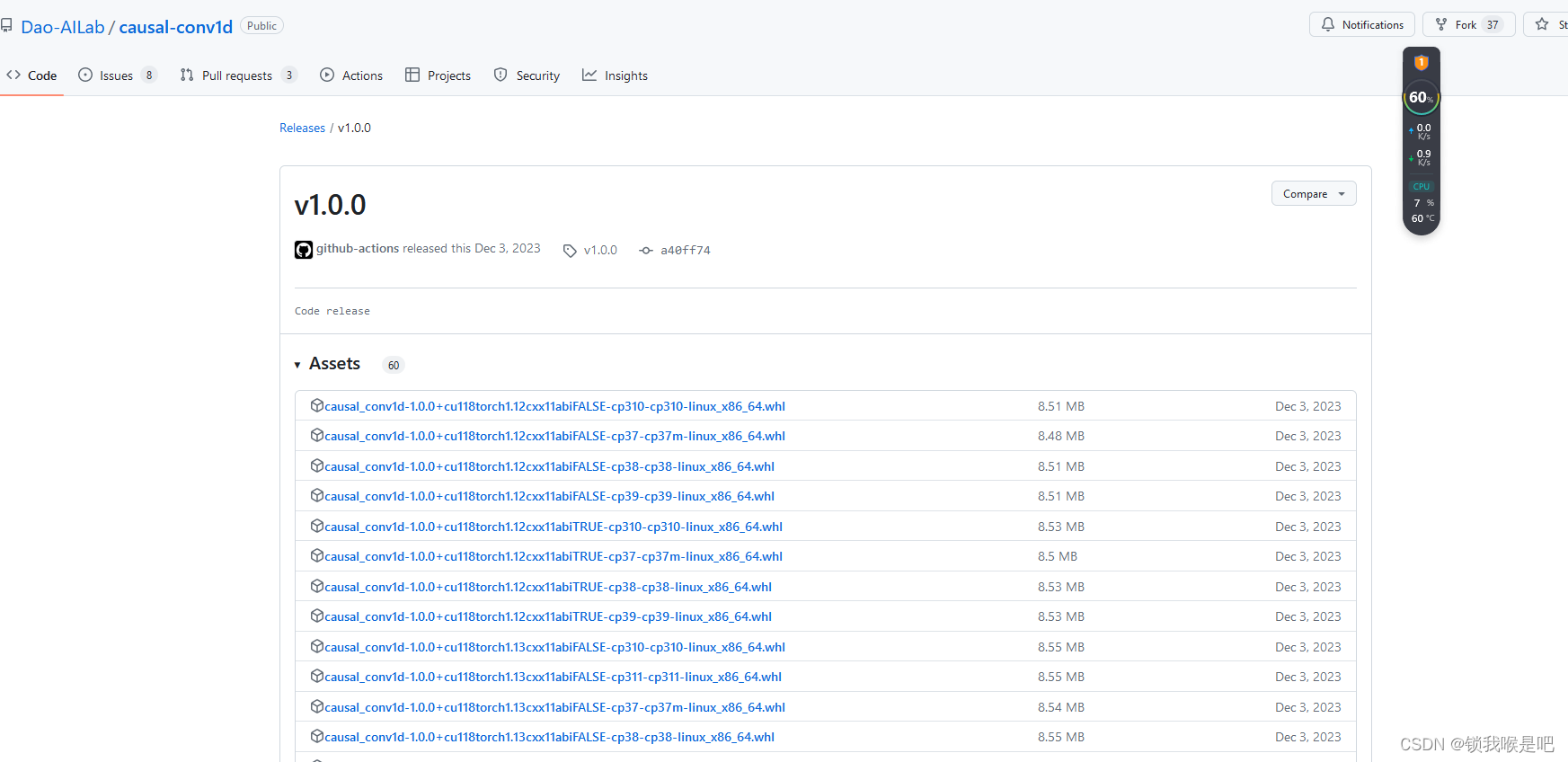Screen dimensions: 1568x762
Task: Click the 8.5 MB size text
Action: pos(1057,556)
